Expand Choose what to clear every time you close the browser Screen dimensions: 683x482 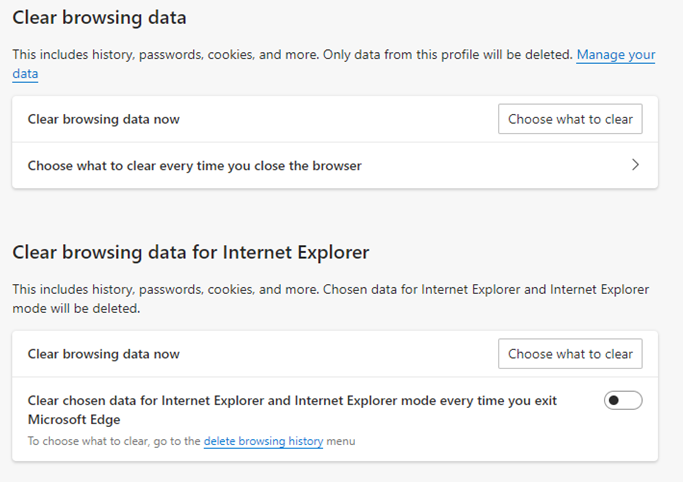tap(335, 165)
